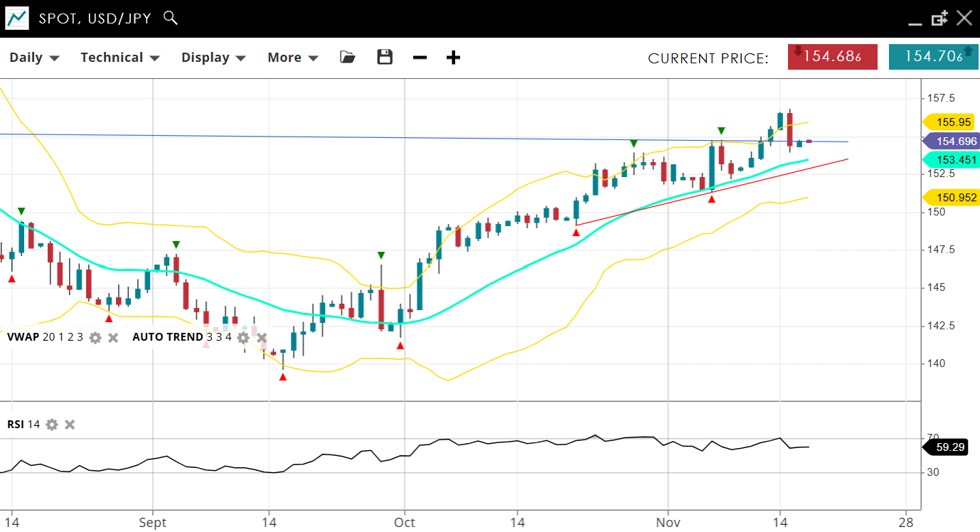Click the purple 154.696 price tag on axis

[949, 142]
